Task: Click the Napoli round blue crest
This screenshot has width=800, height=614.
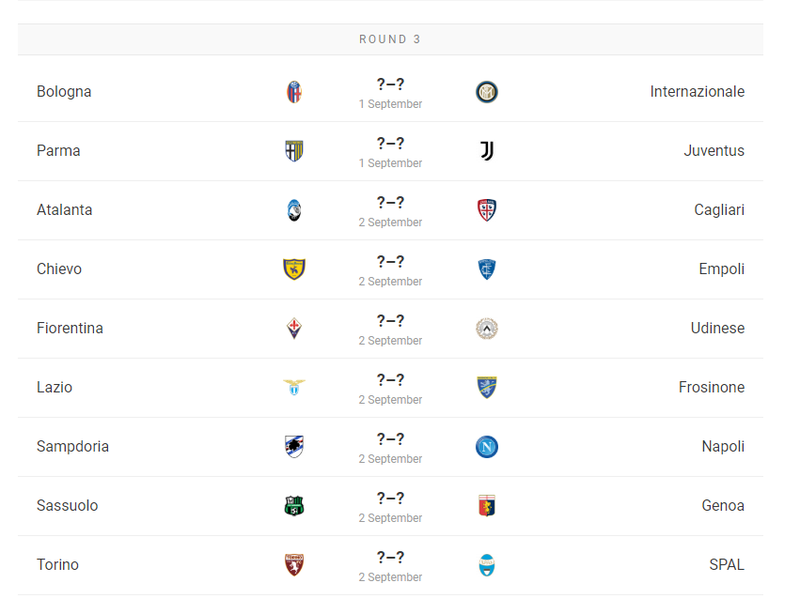Action: (x=487, y=447)
